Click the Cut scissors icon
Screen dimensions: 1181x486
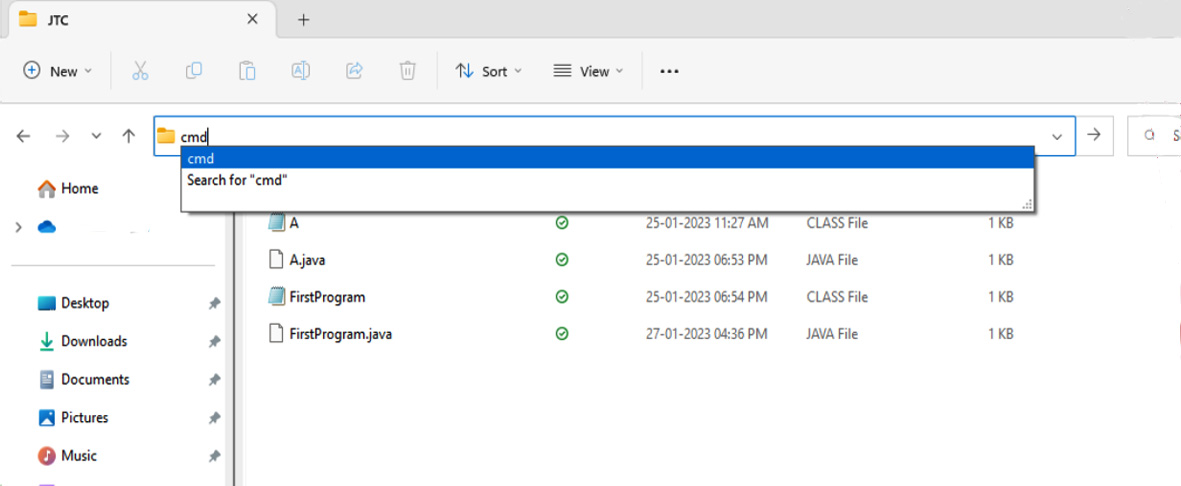140,71
